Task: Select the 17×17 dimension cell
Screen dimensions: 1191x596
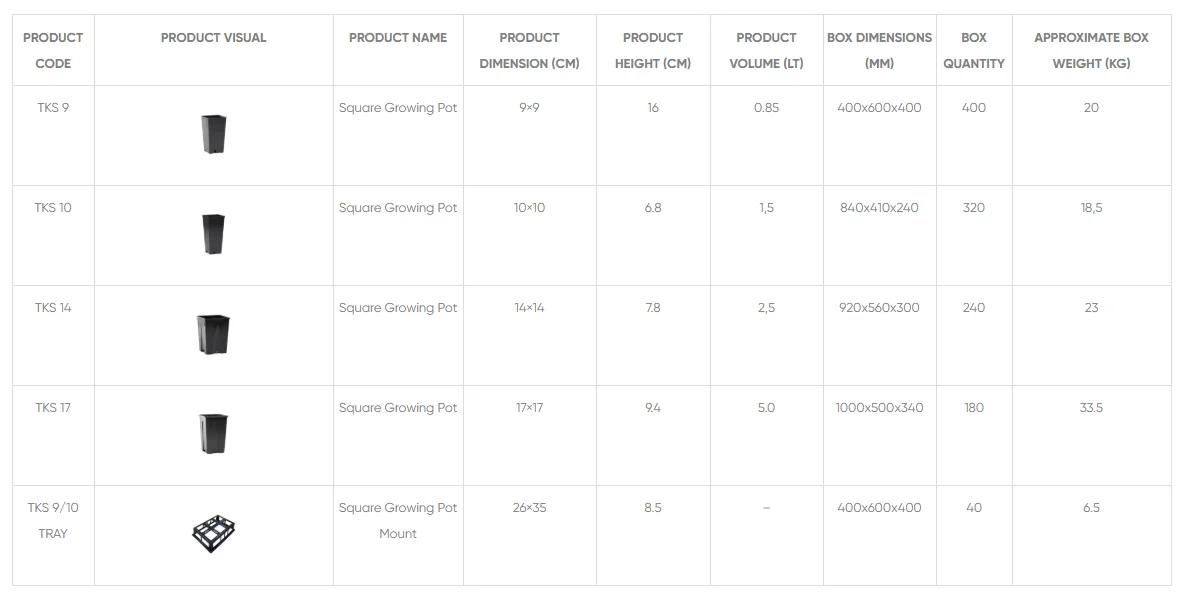Action: (x=529, y=408)
